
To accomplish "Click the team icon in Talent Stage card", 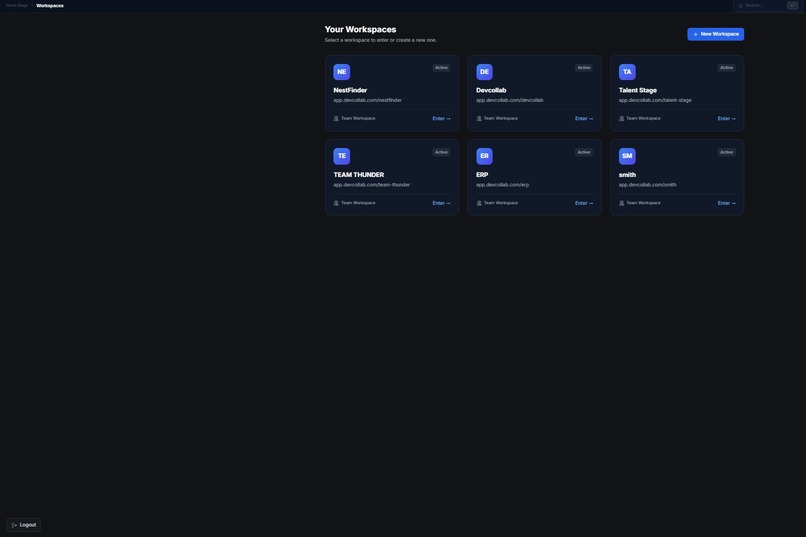I will click(x=621, y=119).
